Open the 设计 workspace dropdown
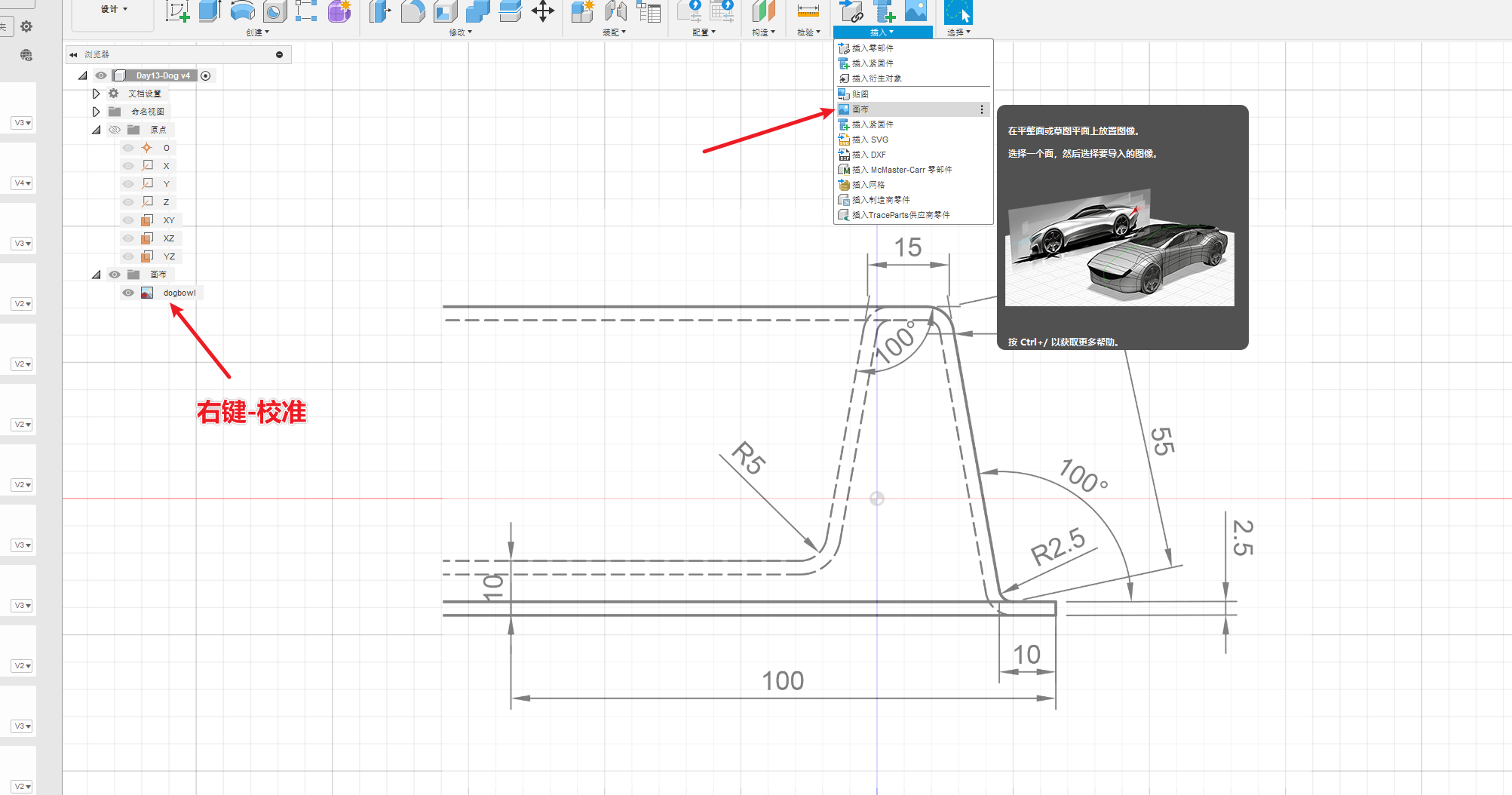1512x795 pixels. [x=114, y=9]
